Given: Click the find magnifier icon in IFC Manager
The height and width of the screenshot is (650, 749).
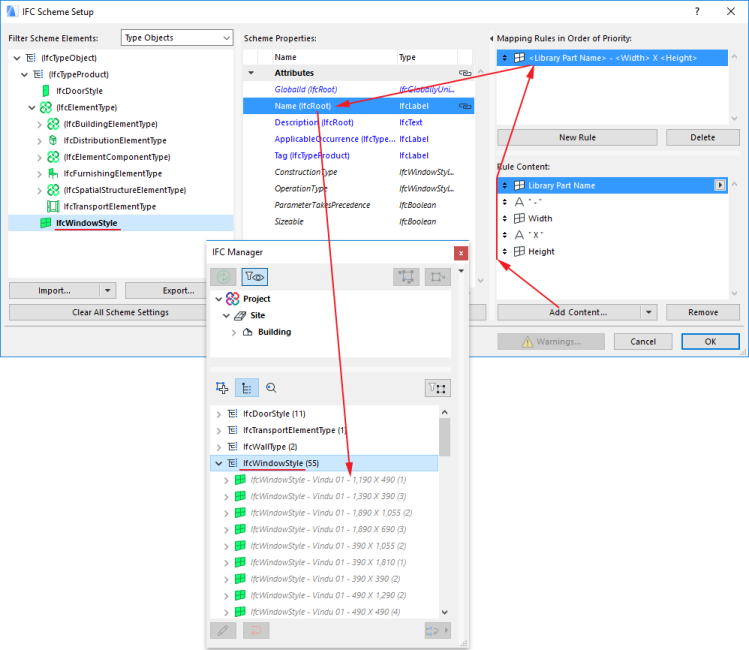Looking at the screenshot, I should point(271,388).
